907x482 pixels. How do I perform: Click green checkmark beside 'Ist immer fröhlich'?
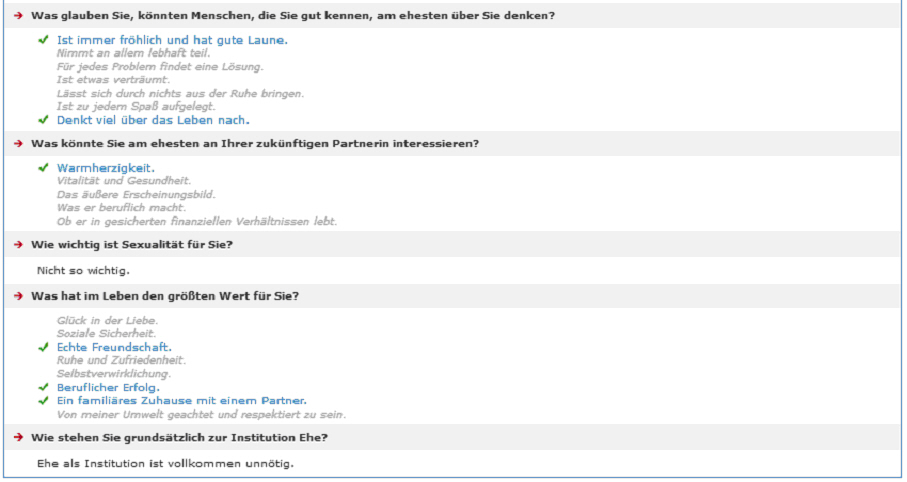[43, 39]
